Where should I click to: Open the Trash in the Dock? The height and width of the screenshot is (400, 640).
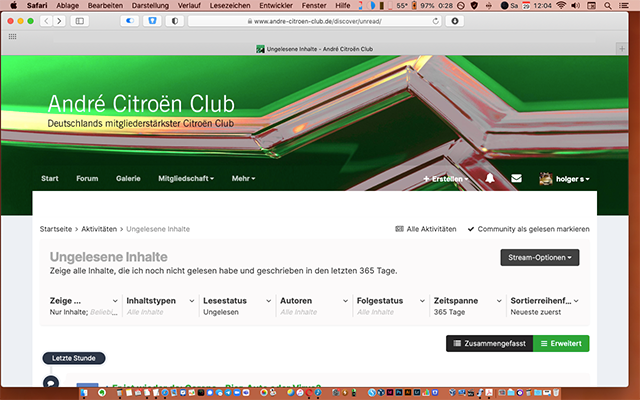point(556,393)
